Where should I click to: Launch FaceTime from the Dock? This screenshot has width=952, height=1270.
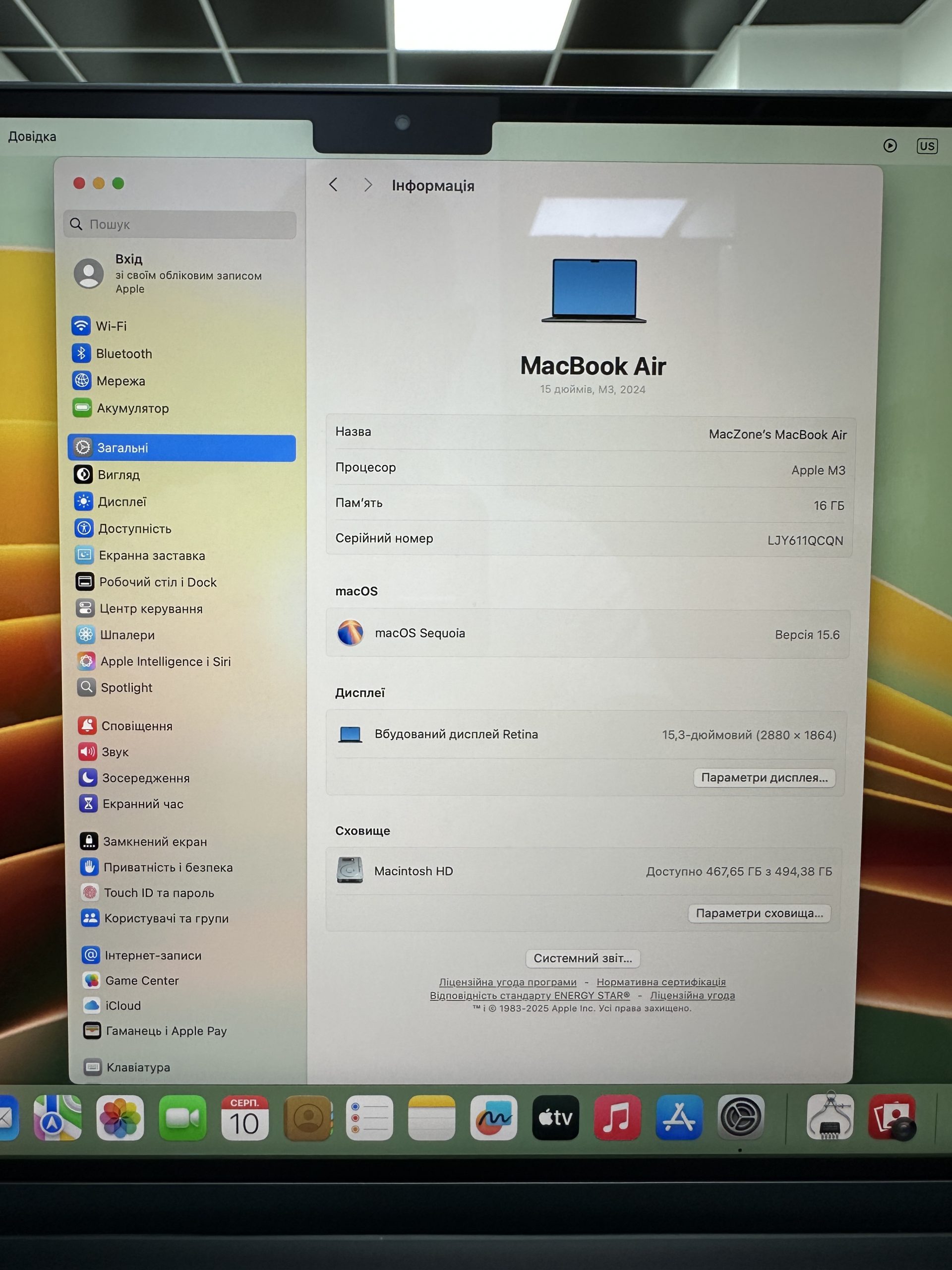[x=182, y=1117]
